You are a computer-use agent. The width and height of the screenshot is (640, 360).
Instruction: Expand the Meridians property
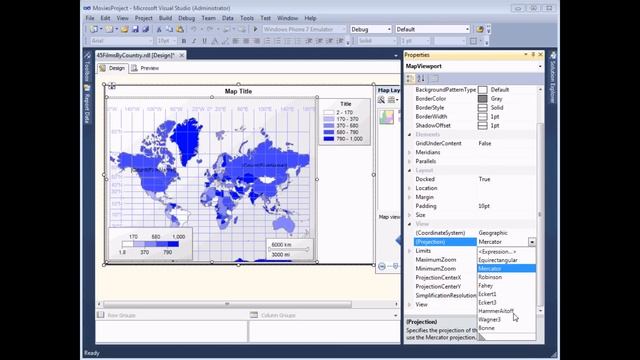point(409,152)
